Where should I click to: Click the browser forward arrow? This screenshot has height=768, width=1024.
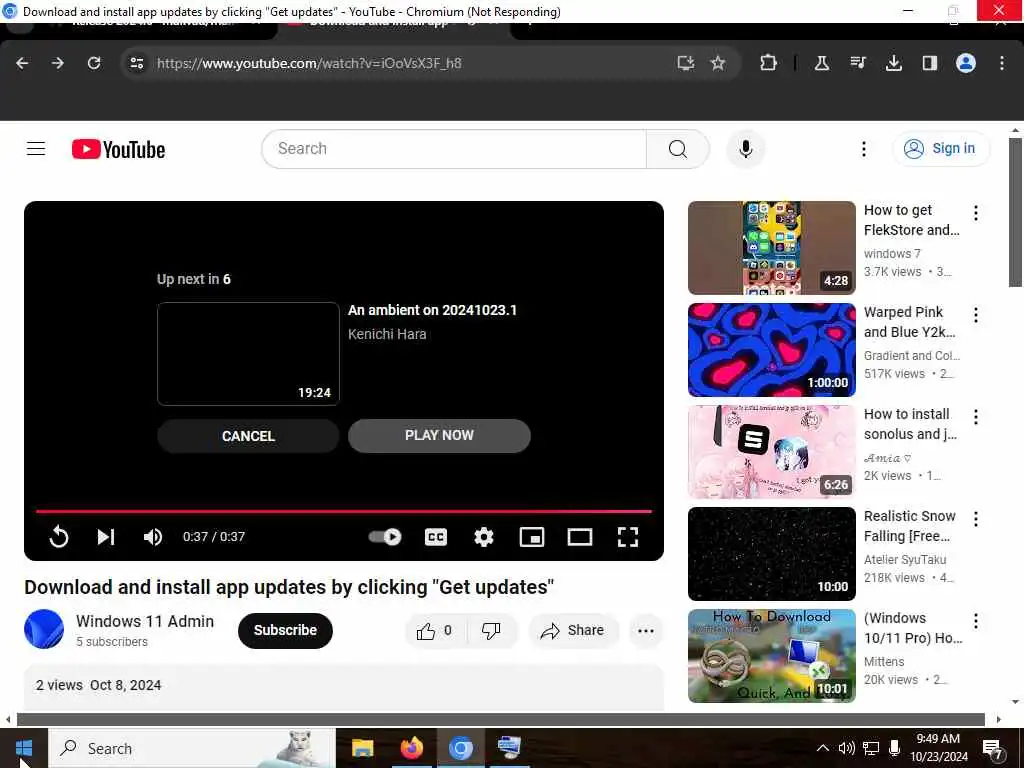coord(58,63)
